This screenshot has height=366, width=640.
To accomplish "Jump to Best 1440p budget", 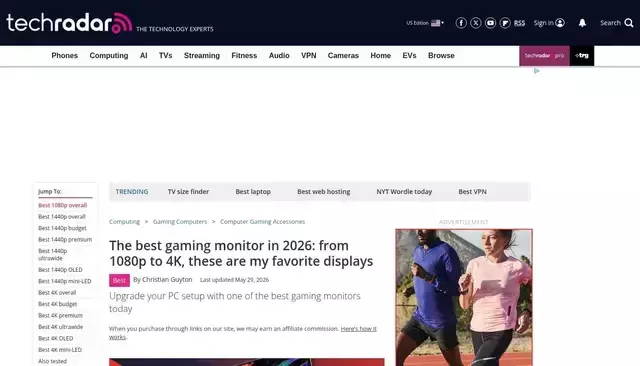I will pos(62,228).
